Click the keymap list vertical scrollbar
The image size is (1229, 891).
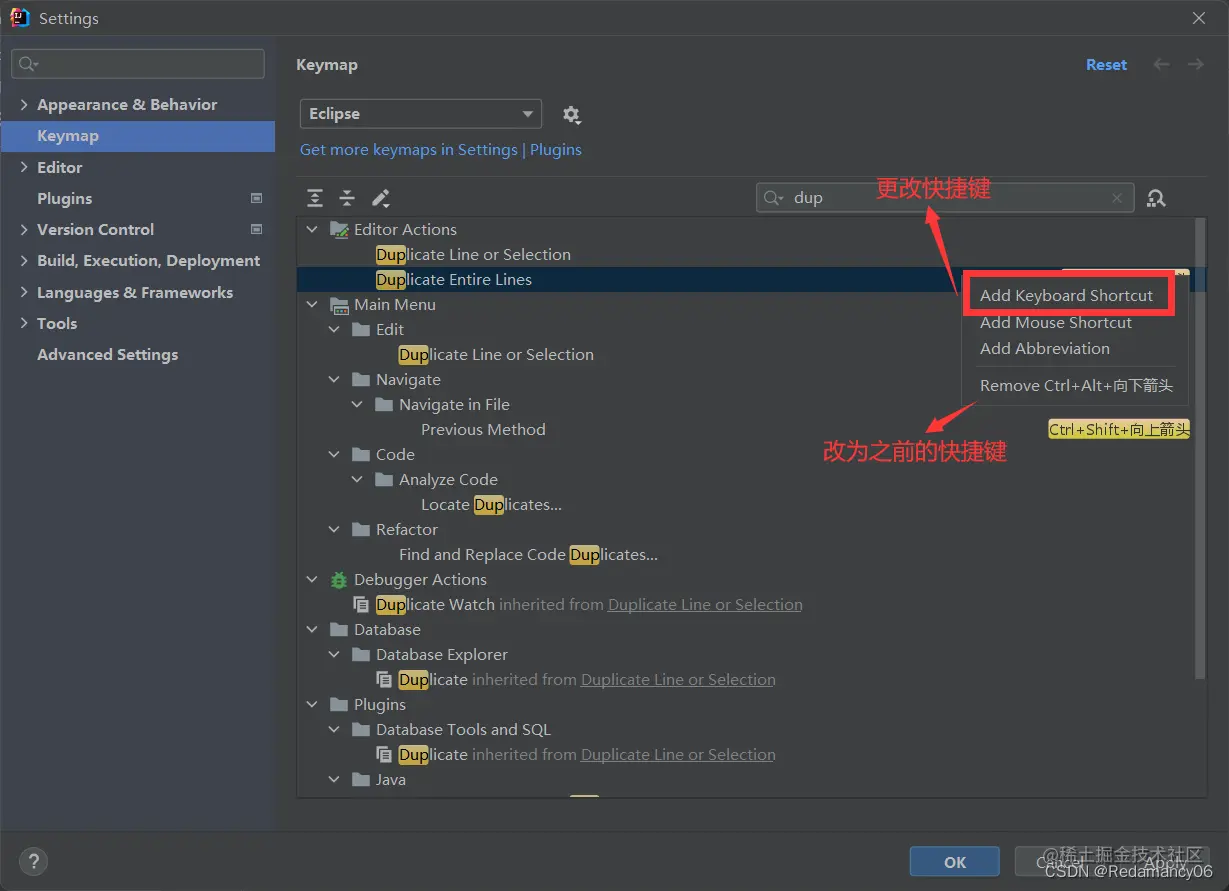click(1200, 448)
